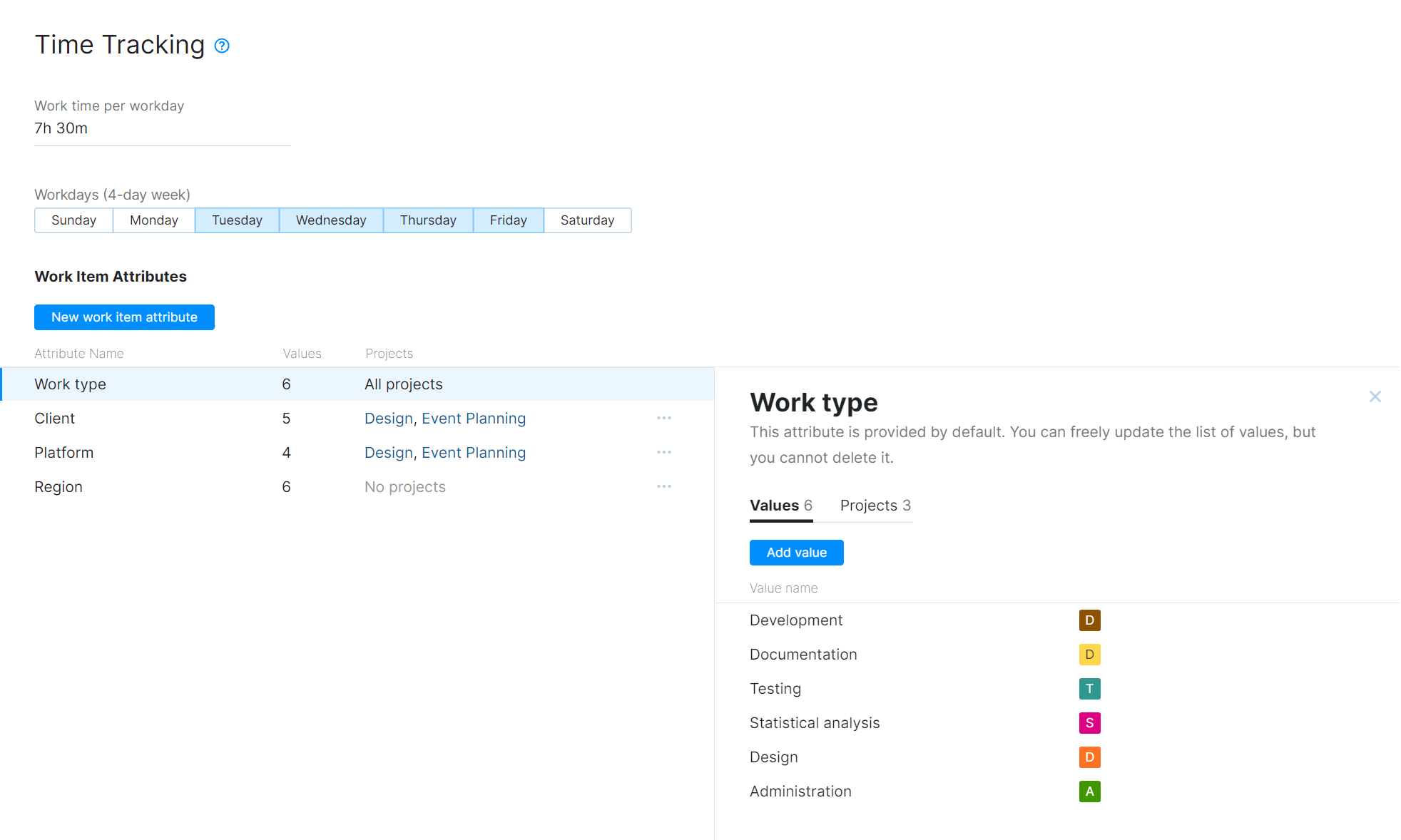Enable Sunday as a workday

coord(73,220)
